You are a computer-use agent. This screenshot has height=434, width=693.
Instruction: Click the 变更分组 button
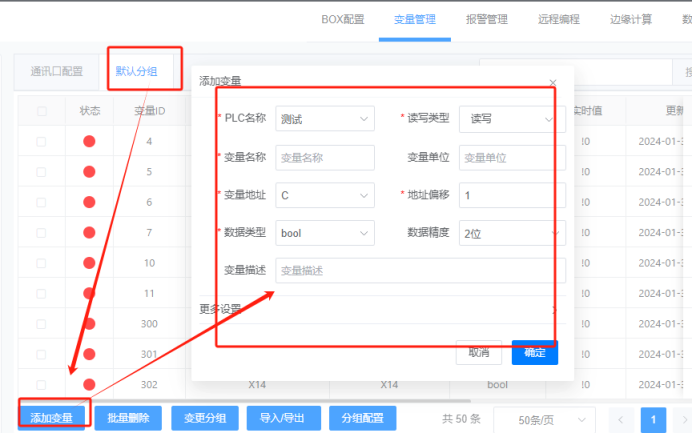click(205, 418)
